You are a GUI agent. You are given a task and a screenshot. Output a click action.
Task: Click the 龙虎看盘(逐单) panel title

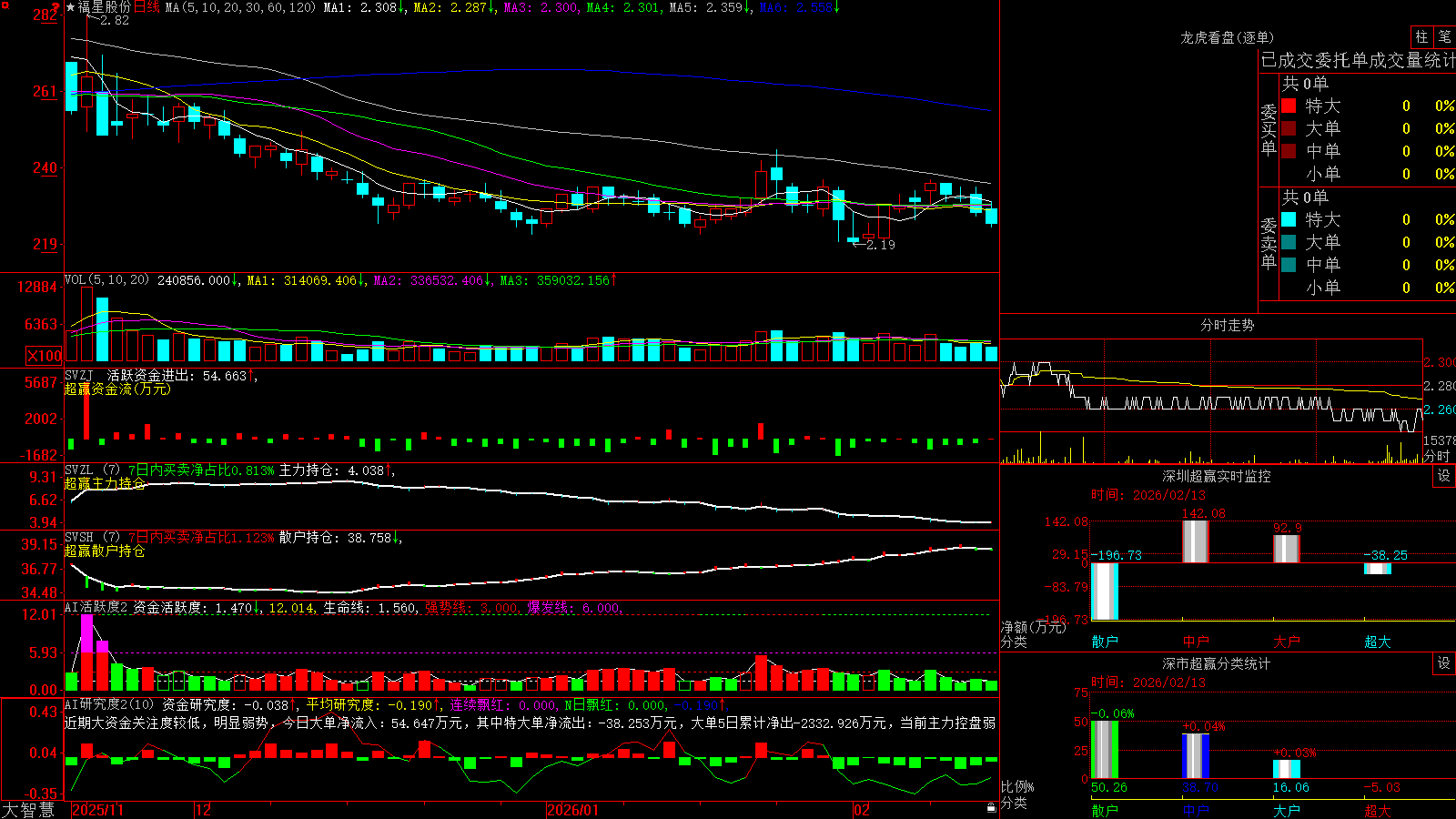[x=1227, y=37]
